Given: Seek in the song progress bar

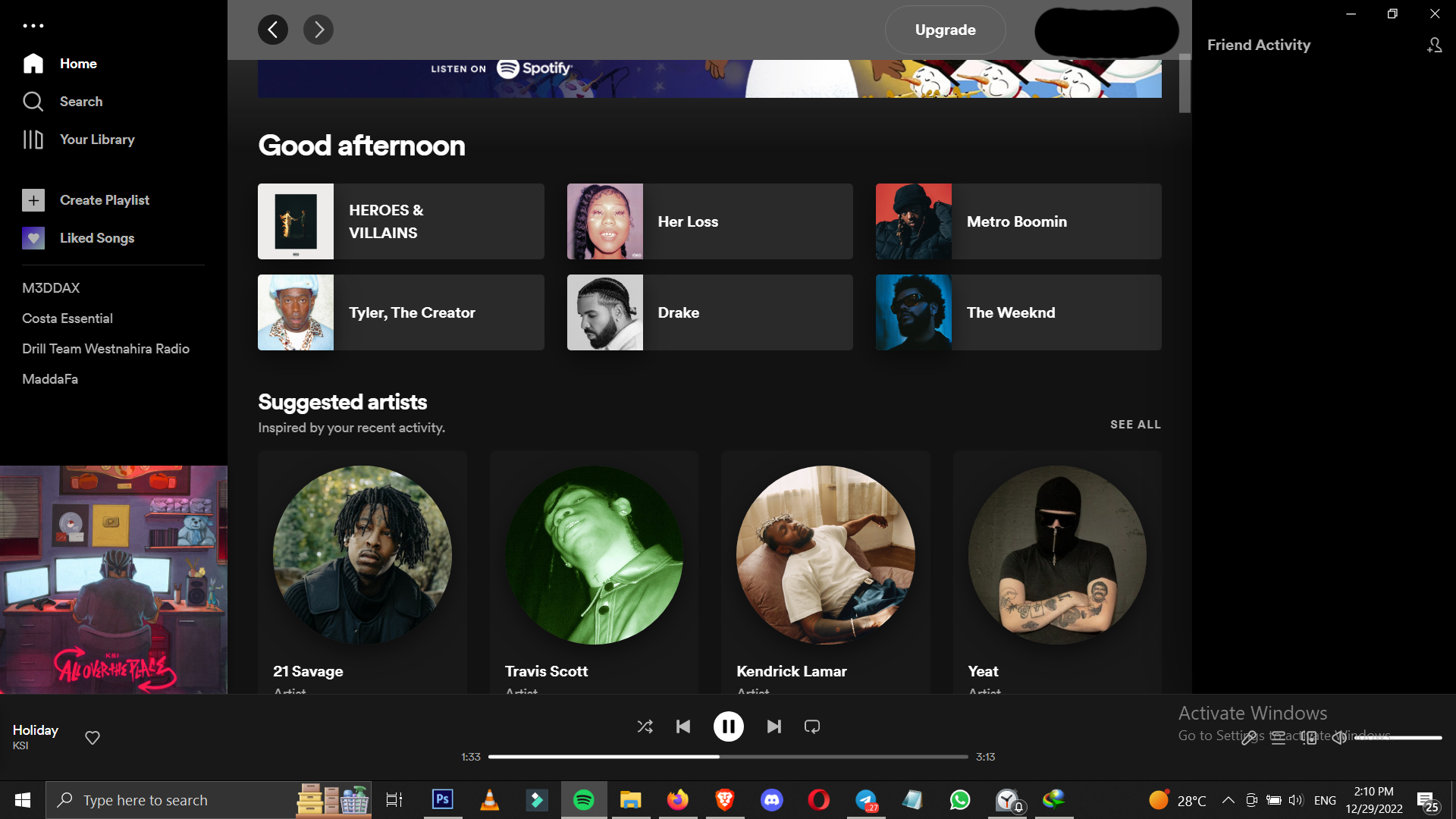Looking at the screenshot, I should 728,757.
